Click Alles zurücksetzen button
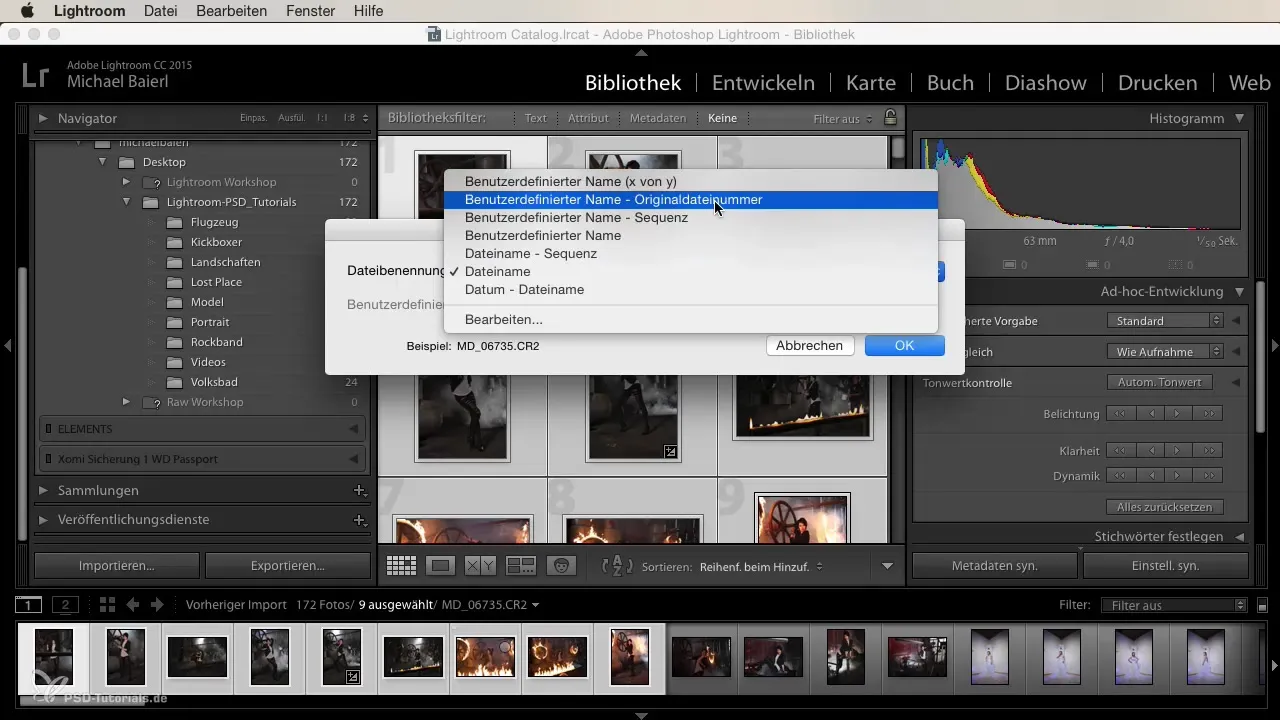Screen dimensions: 1280x720 tap(1165, 507)
